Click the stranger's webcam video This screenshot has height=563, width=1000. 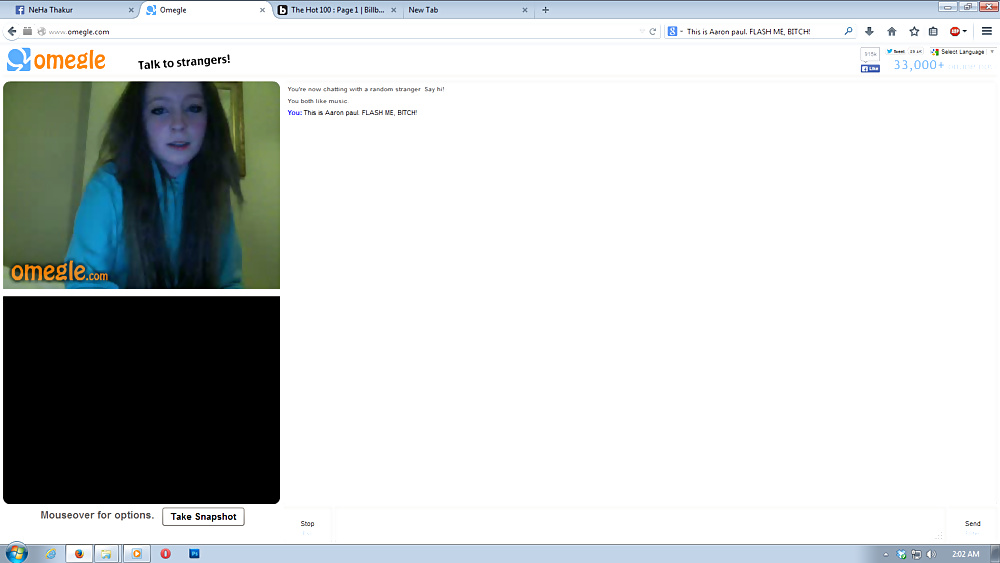click(142, 185)
